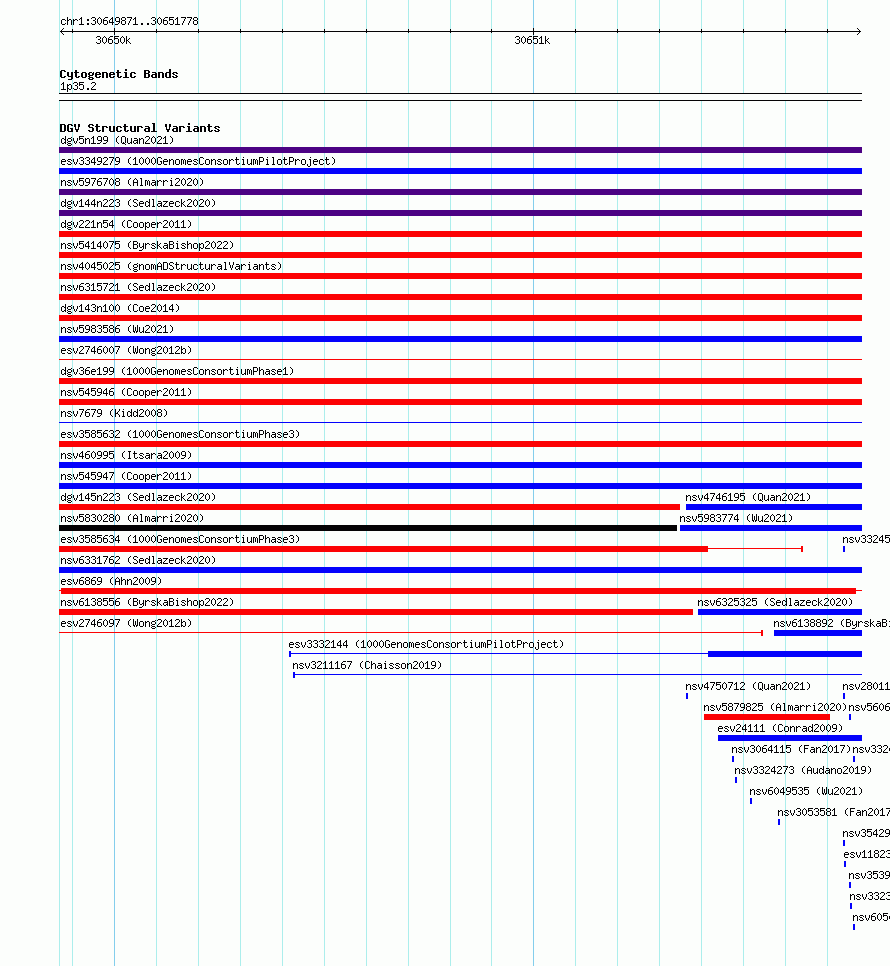
Task: Open nsv460995 (Itsara2009) variant
Action: 126,455
